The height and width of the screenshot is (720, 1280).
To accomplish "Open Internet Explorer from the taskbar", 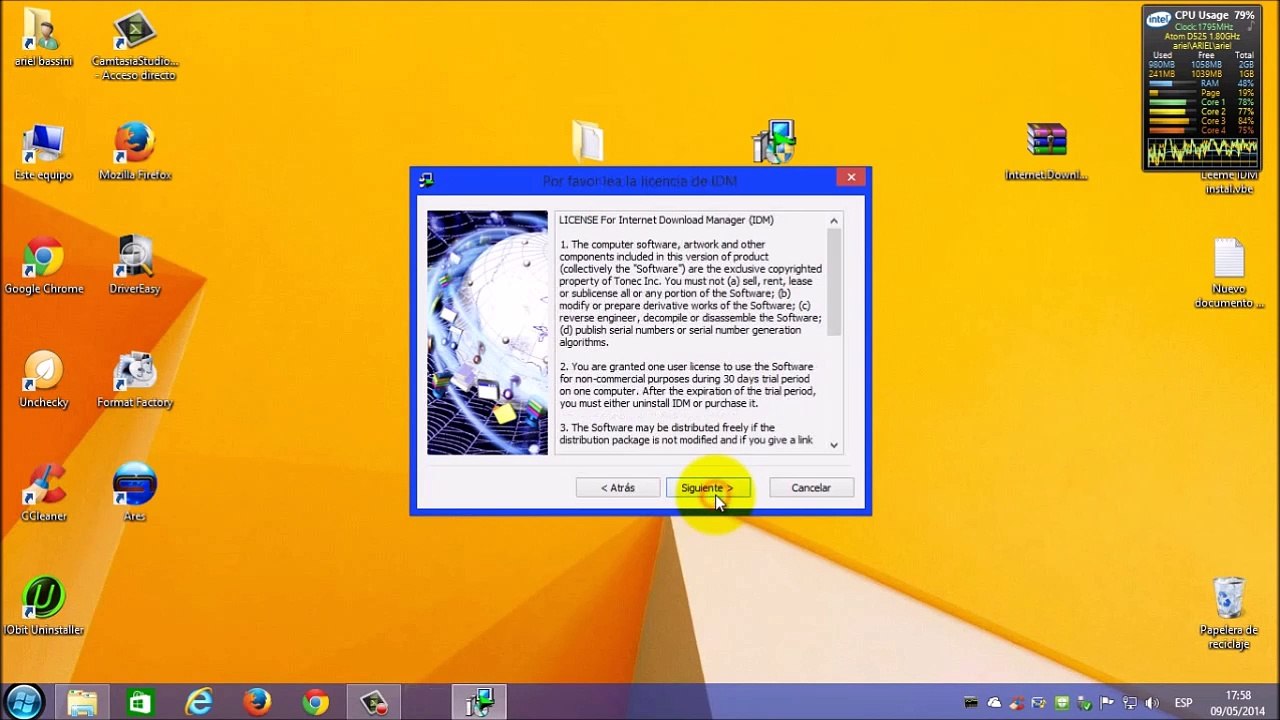I will click(x=199, y=703).
